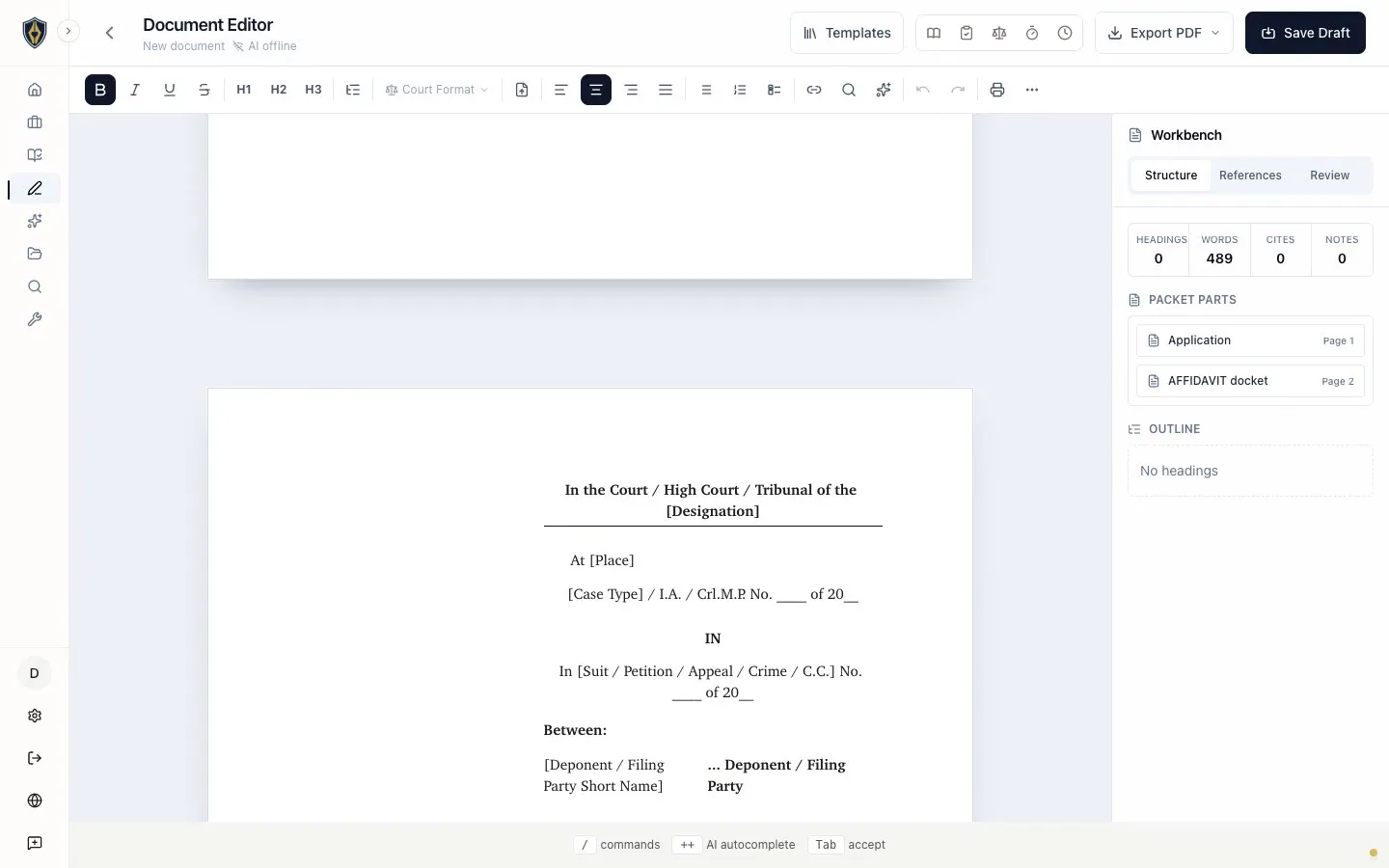Open the sparkles AI section in sidebar
This screenshot has width=1389, height=868.
(x=35, y=221)
